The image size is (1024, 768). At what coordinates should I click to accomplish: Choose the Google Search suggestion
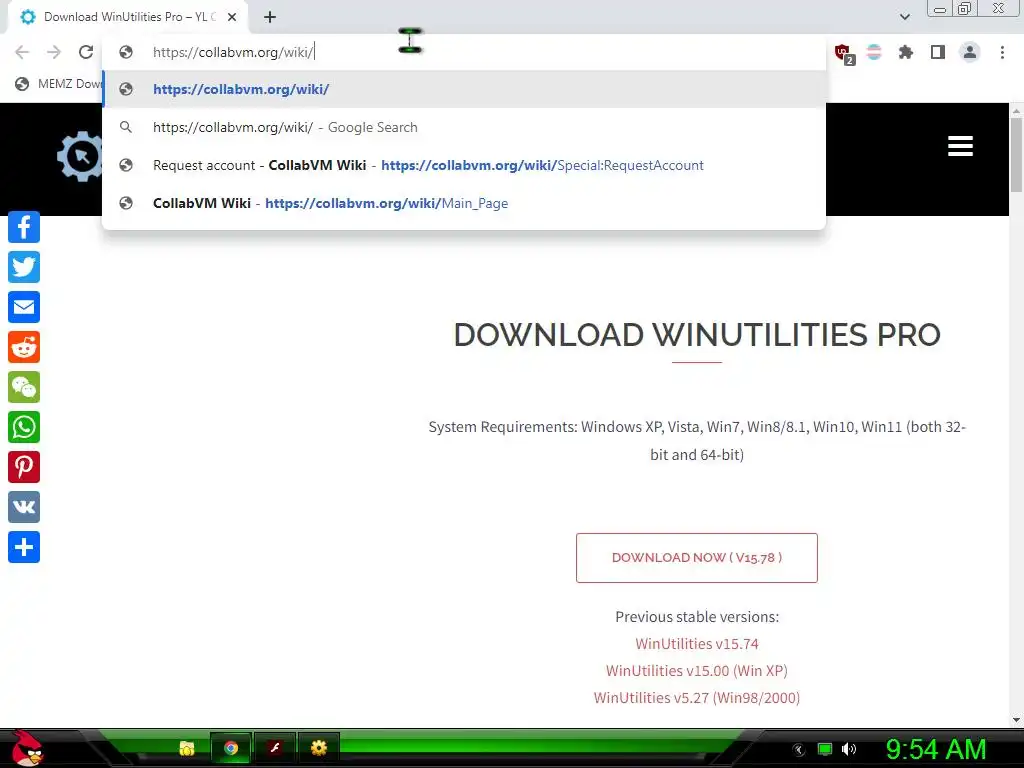[x=464, y=127]
